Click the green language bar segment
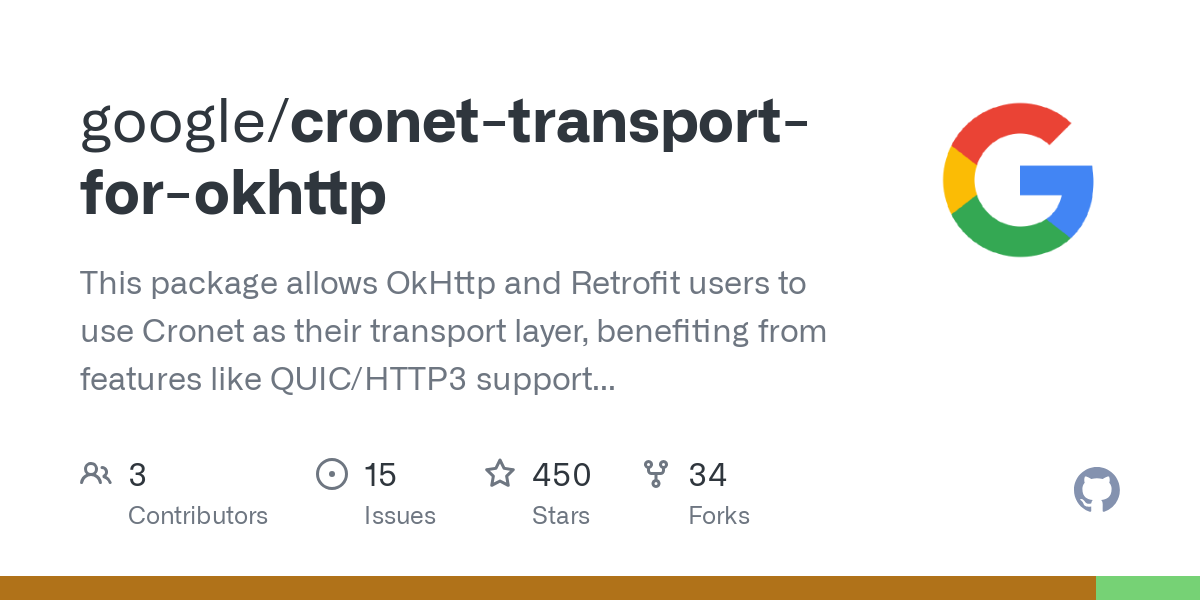Viewport: 1200px width, 600px height. coord(1148,588)
